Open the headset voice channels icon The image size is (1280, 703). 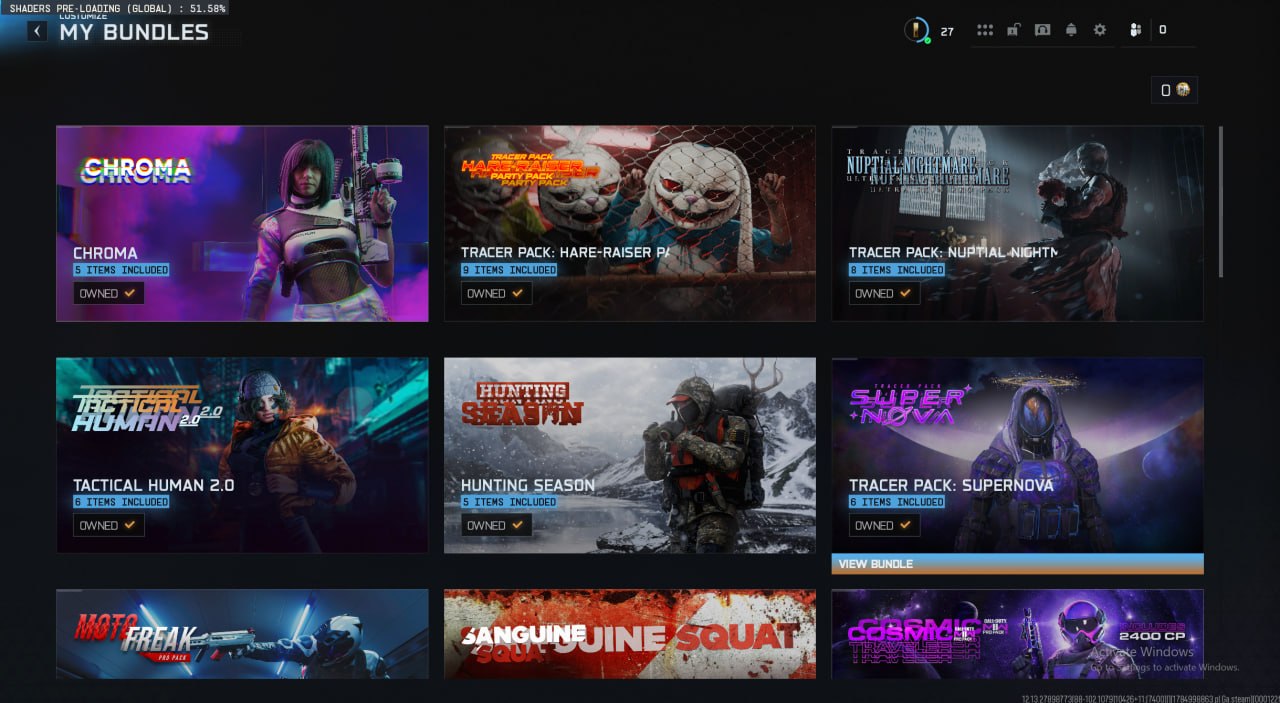pos(1042,30)
